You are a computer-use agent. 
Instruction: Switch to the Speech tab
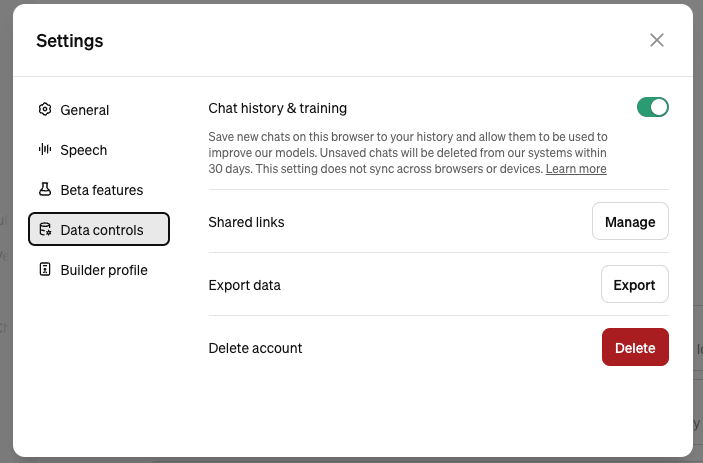[99, 149]
